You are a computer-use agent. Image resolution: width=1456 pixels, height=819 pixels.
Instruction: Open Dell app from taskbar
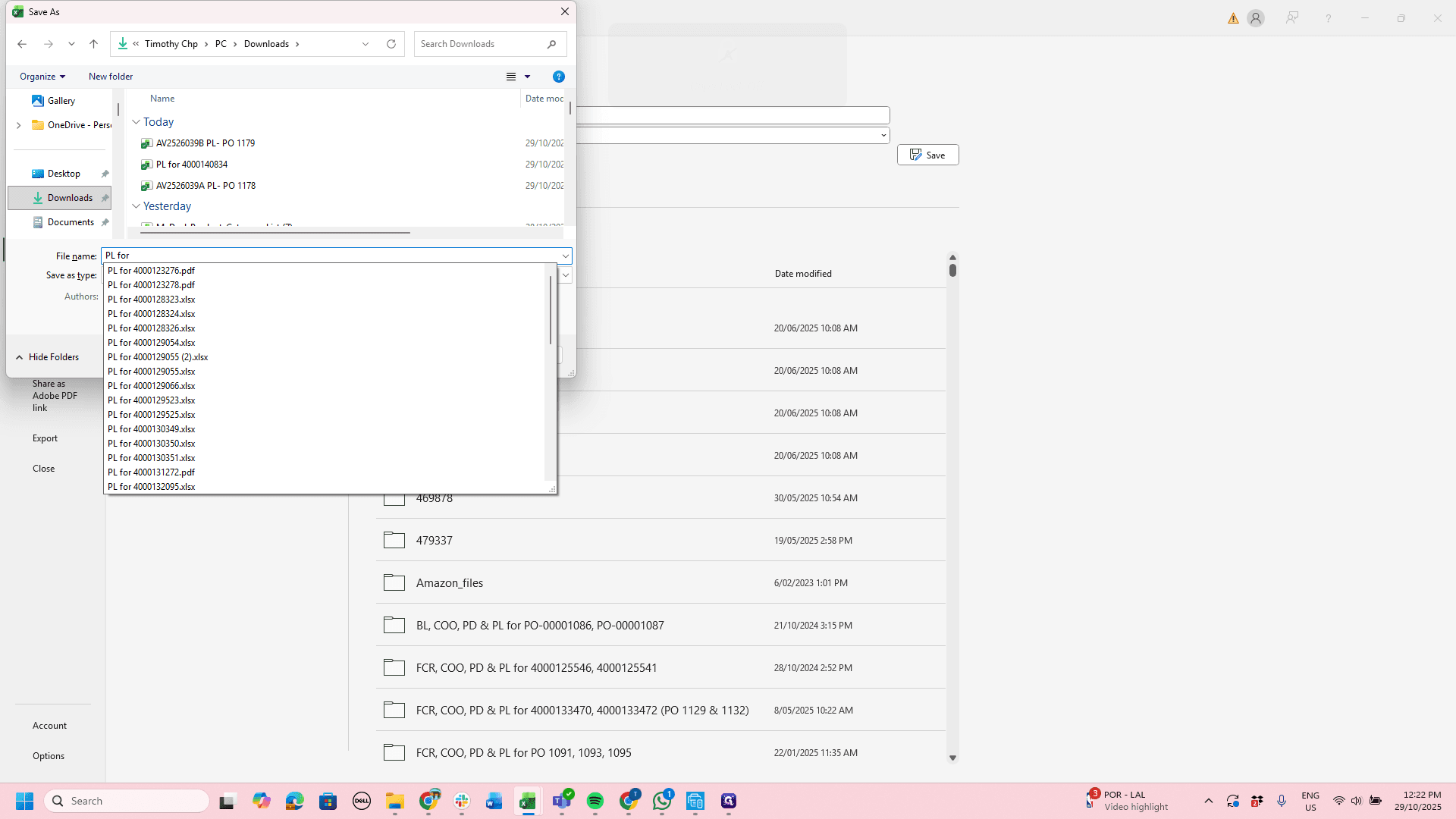(362, 801)
